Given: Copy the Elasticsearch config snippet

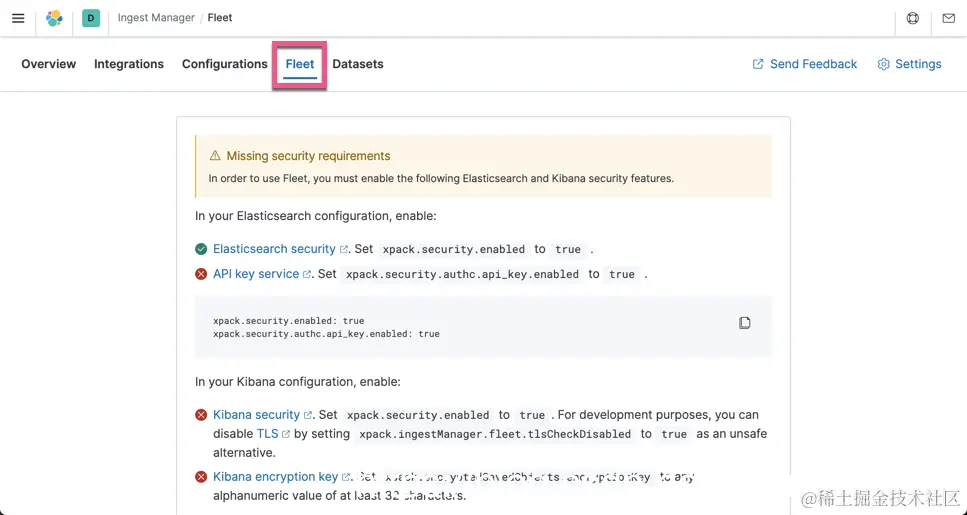Looking at the screenshot, I should point(745,323).
